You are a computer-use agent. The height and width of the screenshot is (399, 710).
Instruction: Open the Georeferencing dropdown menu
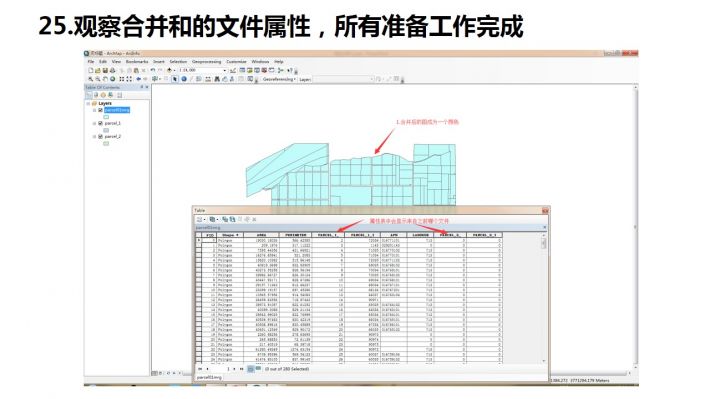pyautogui.click(x=279, y=79)
